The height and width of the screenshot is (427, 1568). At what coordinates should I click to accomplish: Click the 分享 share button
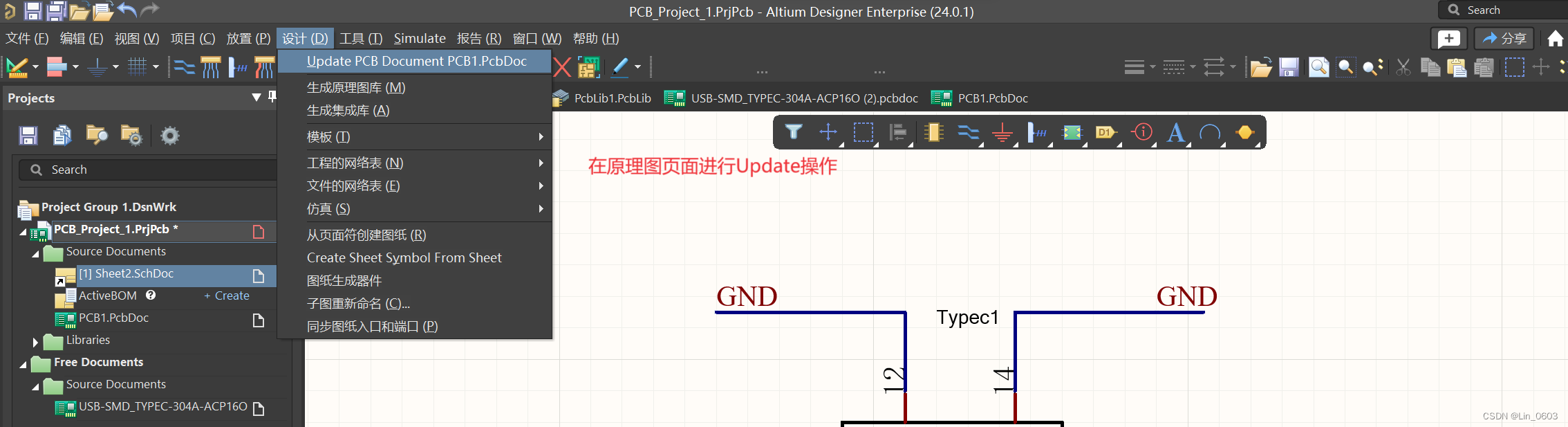click(x=1504, y=39)
